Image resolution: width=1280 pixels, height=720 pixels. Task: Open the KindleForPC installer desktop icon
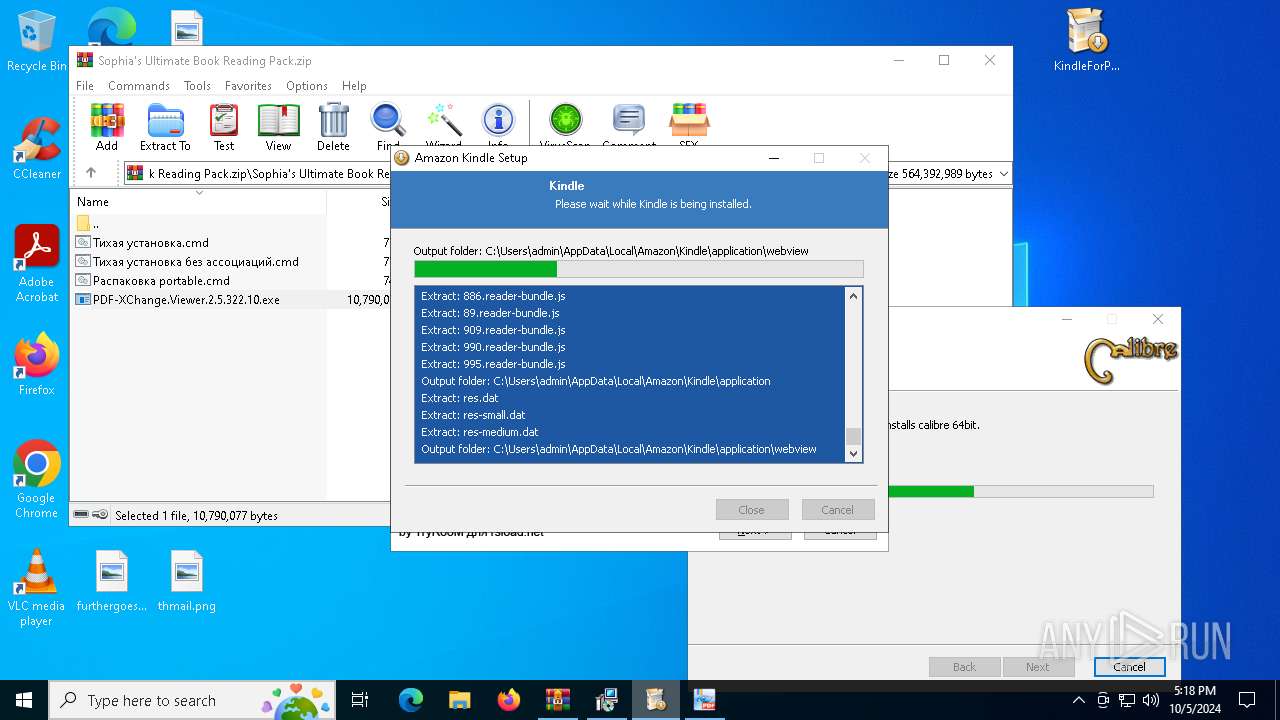(x=1086, y=41)
